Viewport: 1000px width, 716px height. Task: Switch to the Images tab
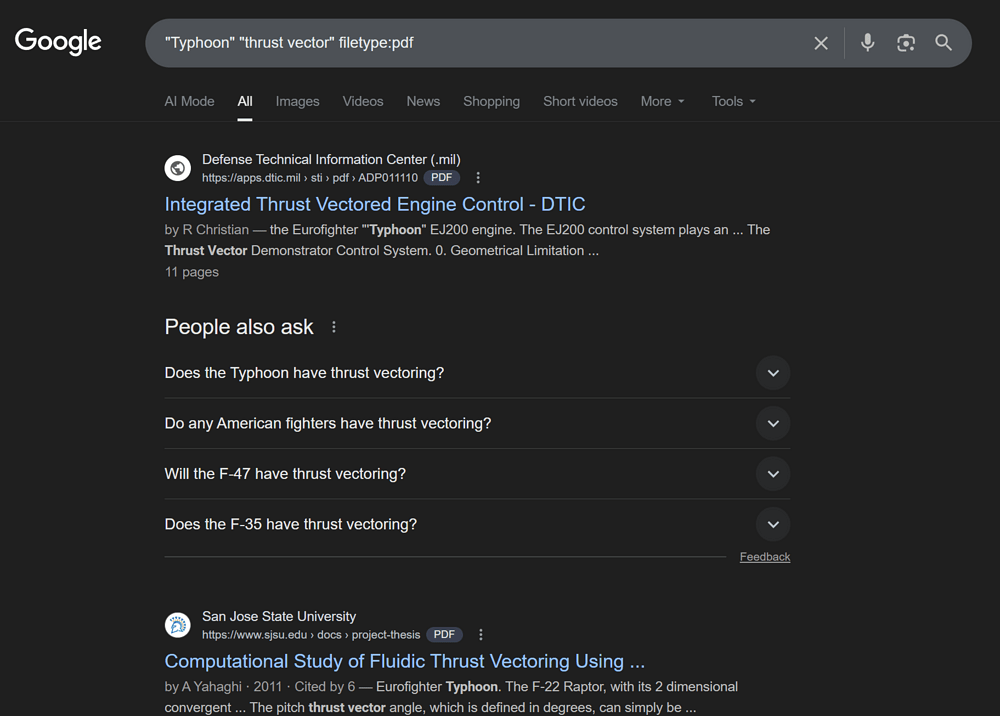[x=297, y=101]
